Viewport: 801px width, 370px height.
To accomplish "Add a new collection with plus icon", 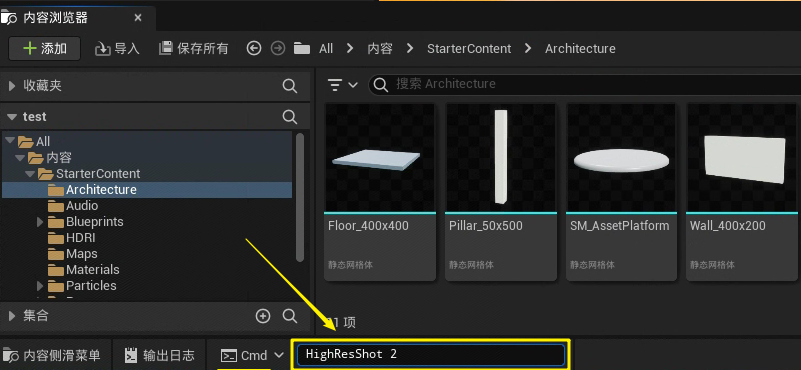I will click(x=263, y=316).
